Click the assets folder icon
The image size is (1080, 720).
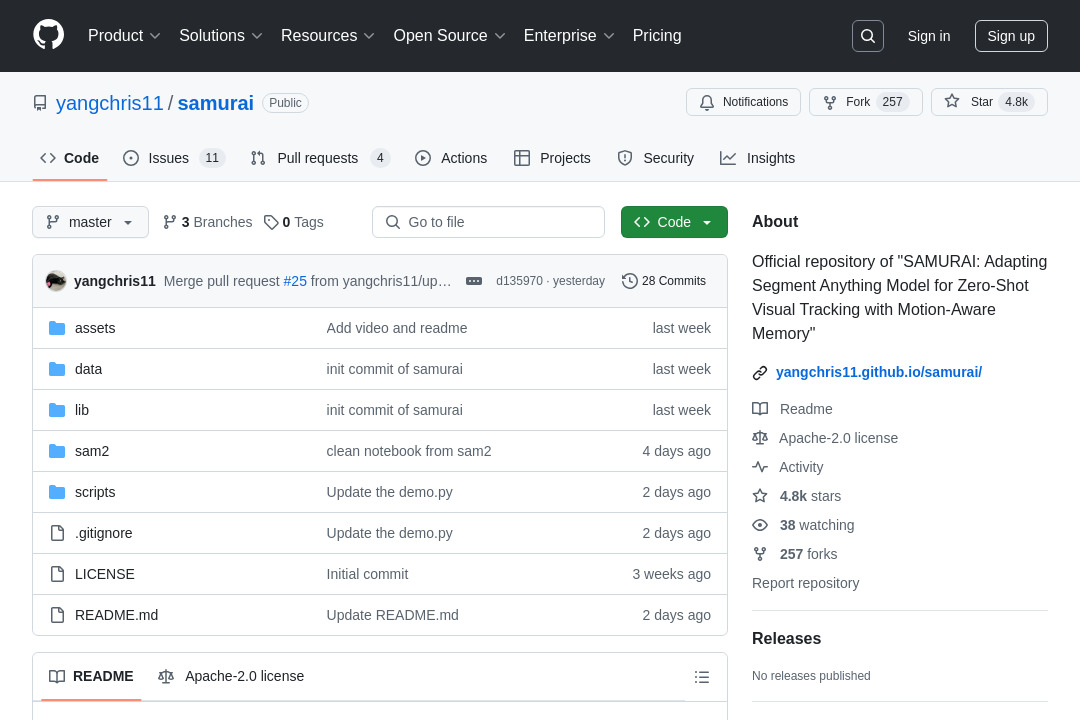pos(57,328)
